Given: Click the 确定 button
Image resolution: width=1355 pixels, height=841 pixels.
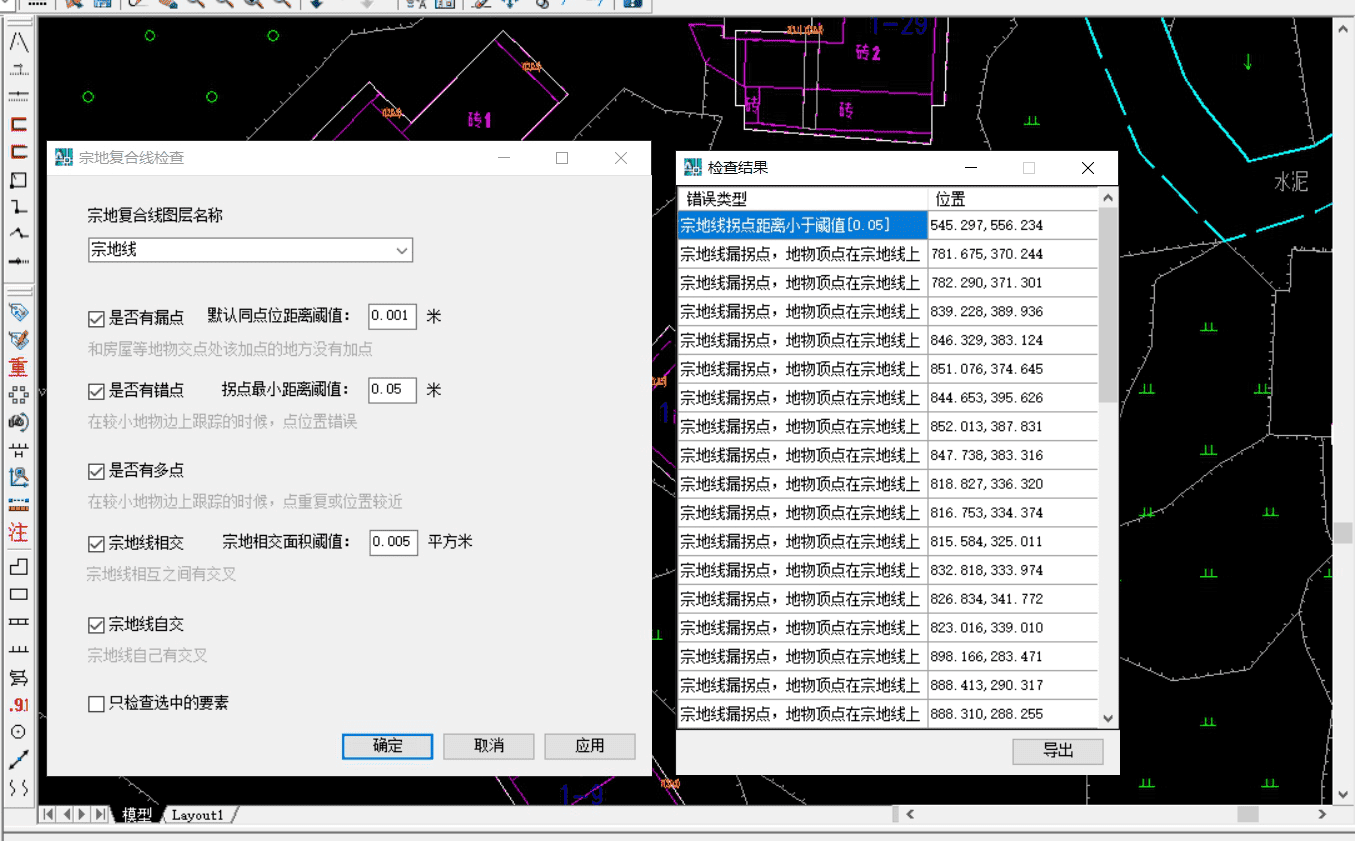Looking at the screenshot, I should pos(387,746).
